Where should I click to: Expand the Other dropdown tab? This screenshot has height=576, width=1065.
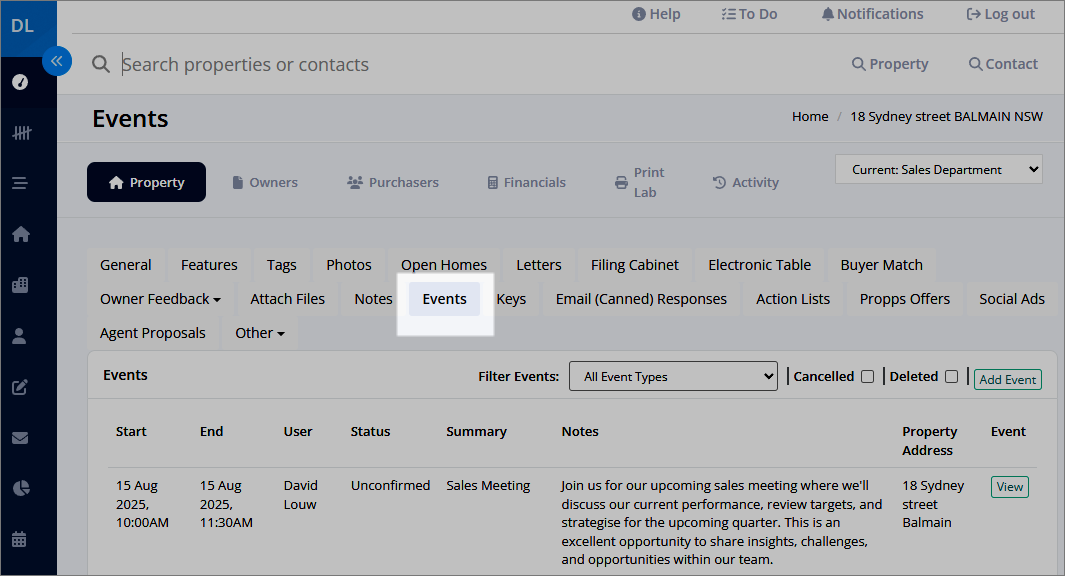pos(259,333)
